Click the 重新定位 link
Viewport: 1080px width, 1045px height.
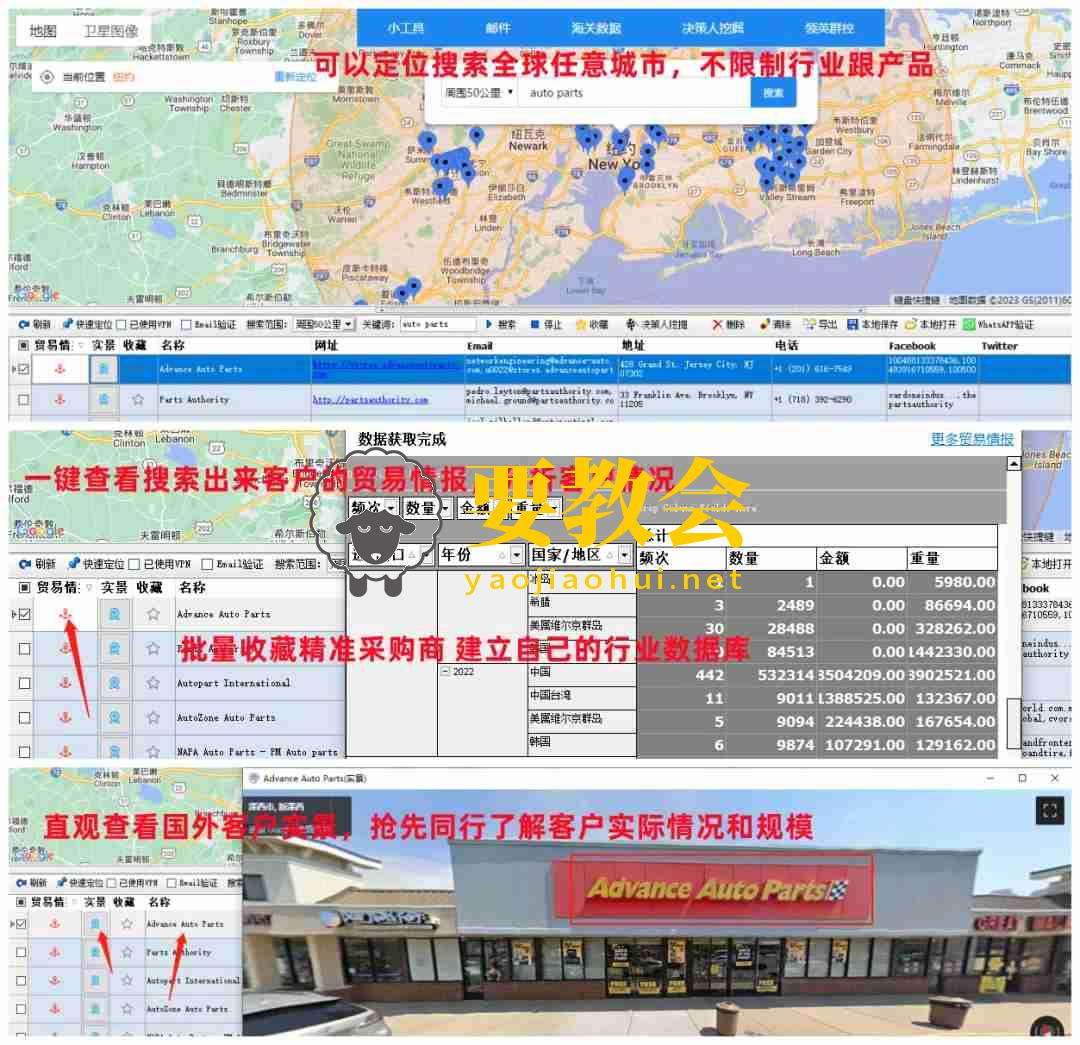295,76
